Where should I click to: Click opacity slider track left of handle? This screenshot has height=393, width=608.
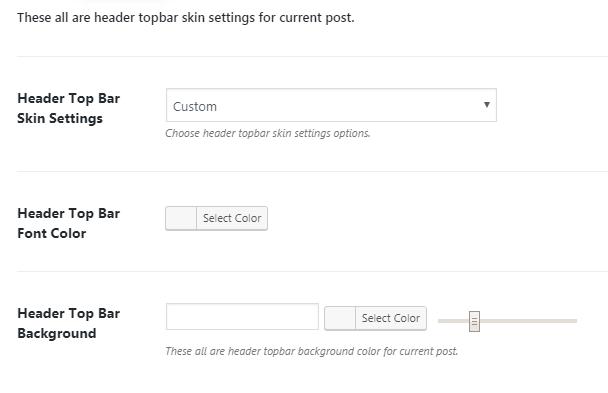coord(453,321)
